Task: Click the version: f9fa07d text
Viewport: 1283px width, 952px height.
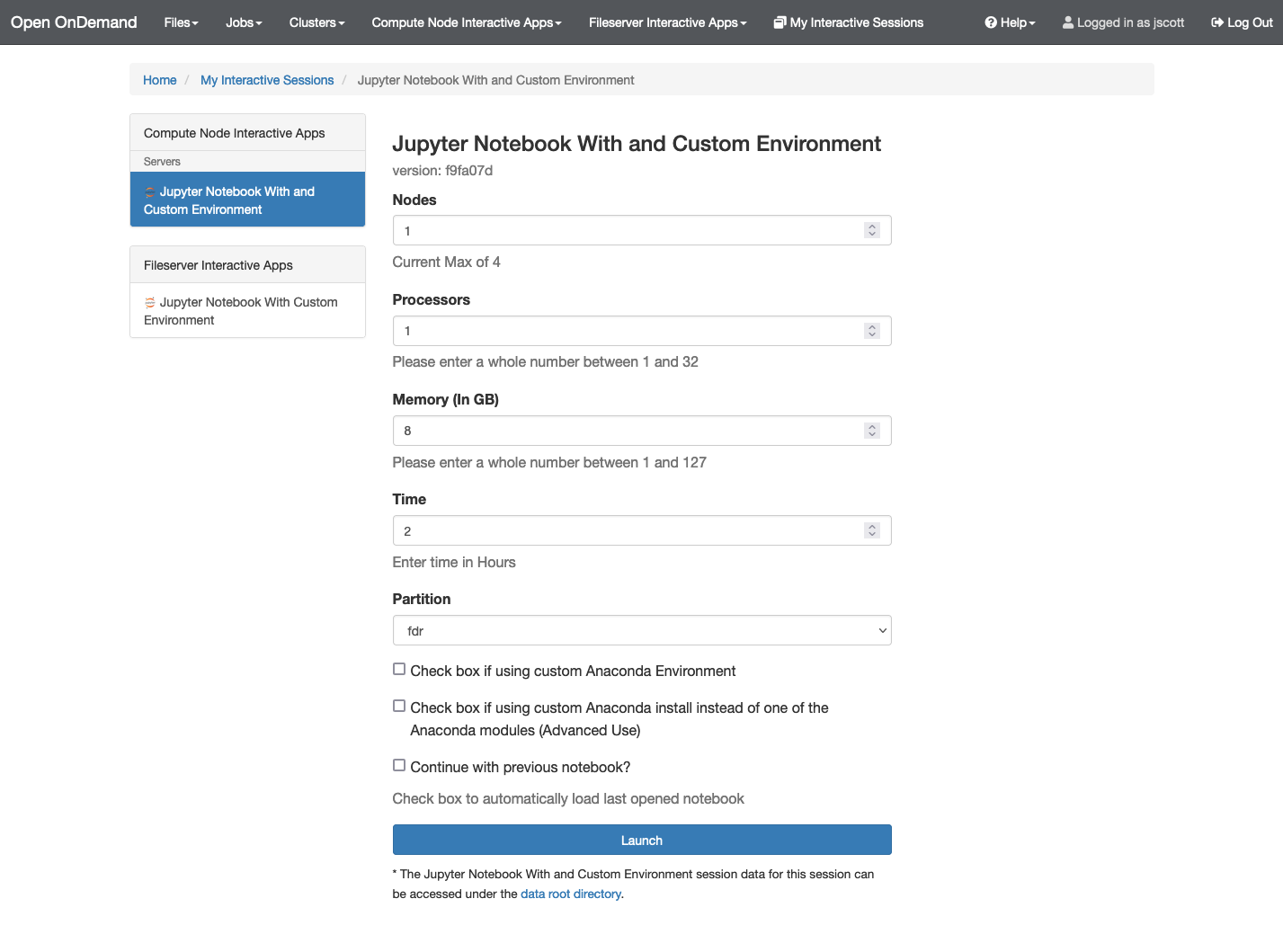Action: click(442, 171)
